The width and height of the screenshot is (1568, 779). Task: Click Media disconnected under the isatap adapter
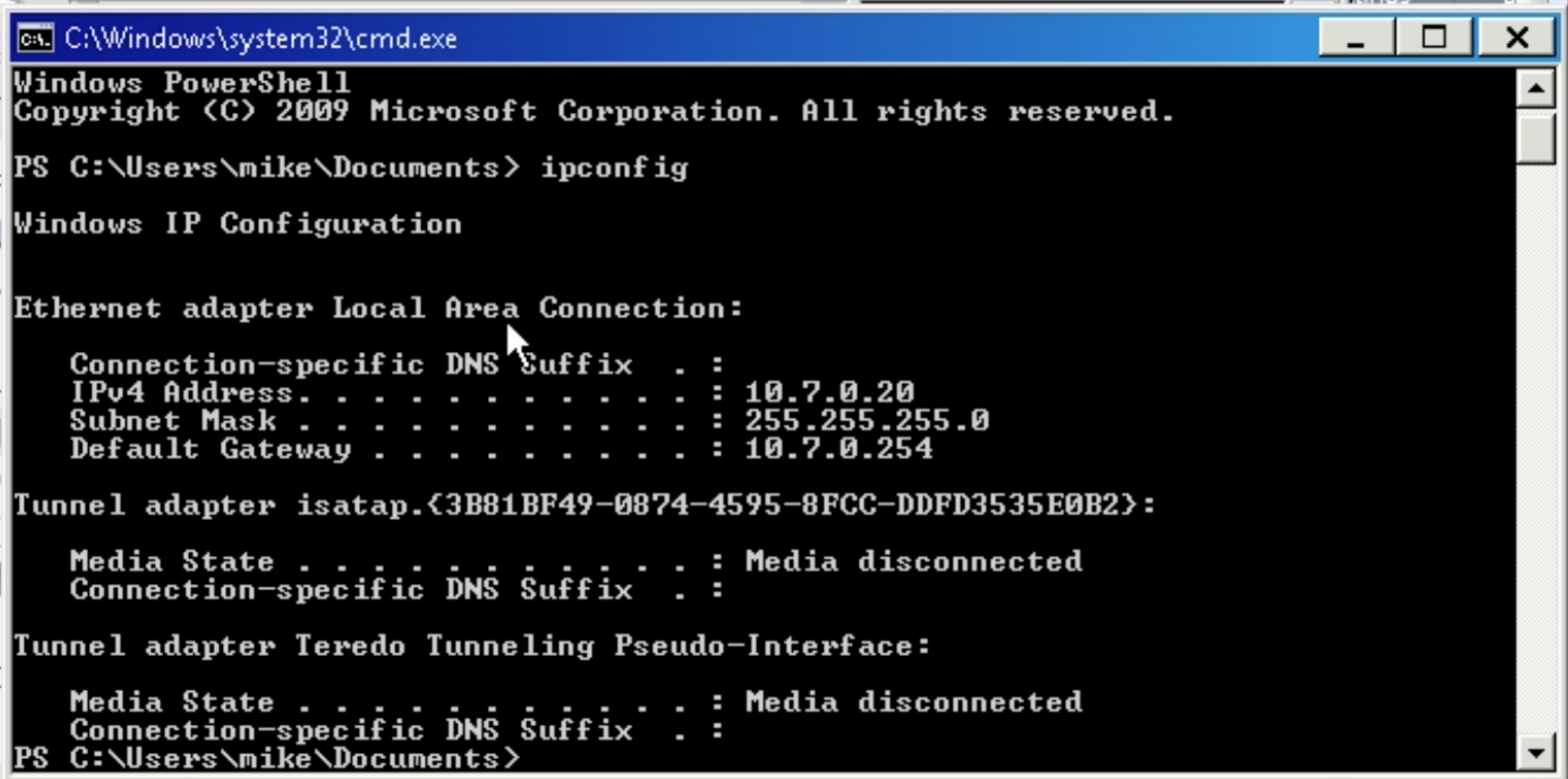pyautogui.click(x=914, y=560)
